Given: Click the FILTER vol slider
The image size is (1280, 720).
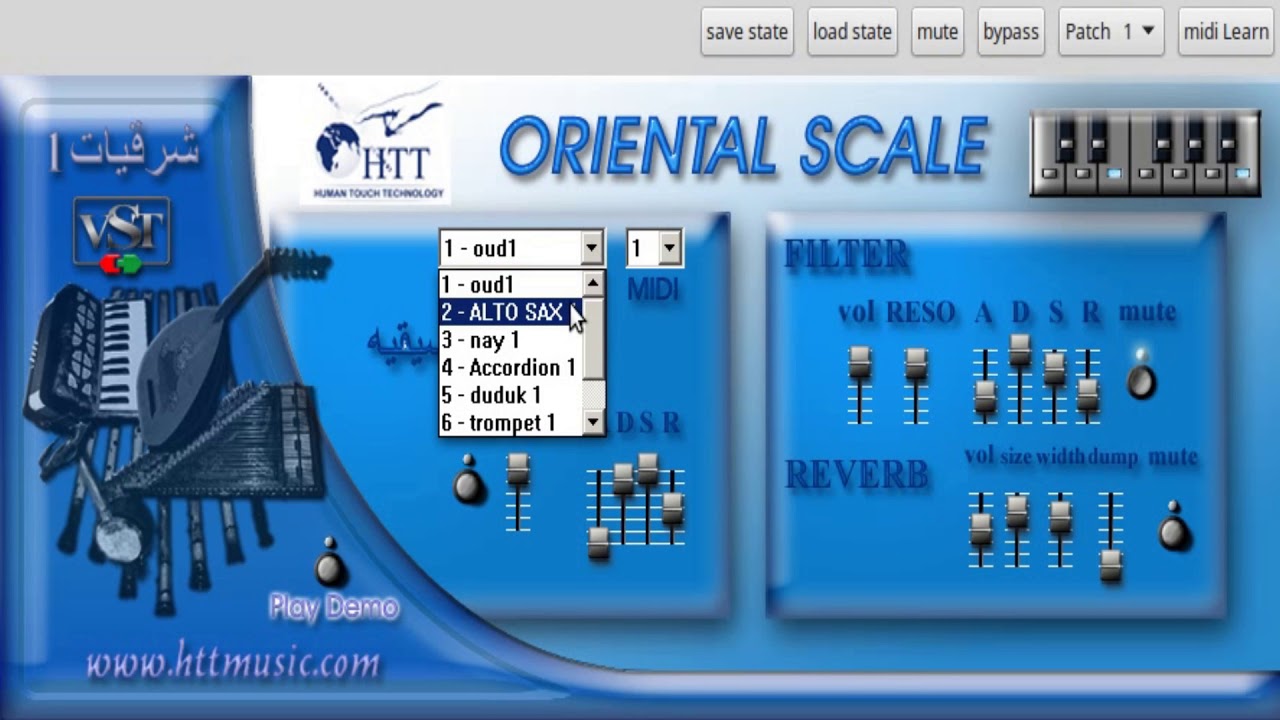Looking at the screenshot, I should [860, 384].
